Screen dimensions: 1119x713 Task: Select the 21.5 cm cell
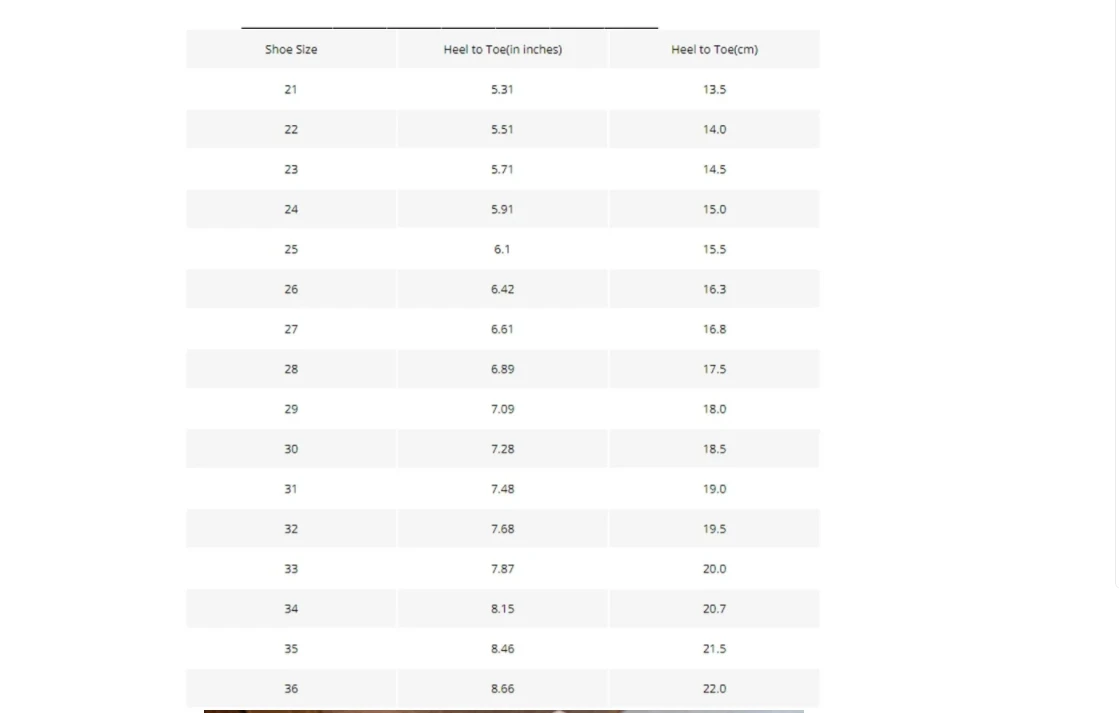714,649
